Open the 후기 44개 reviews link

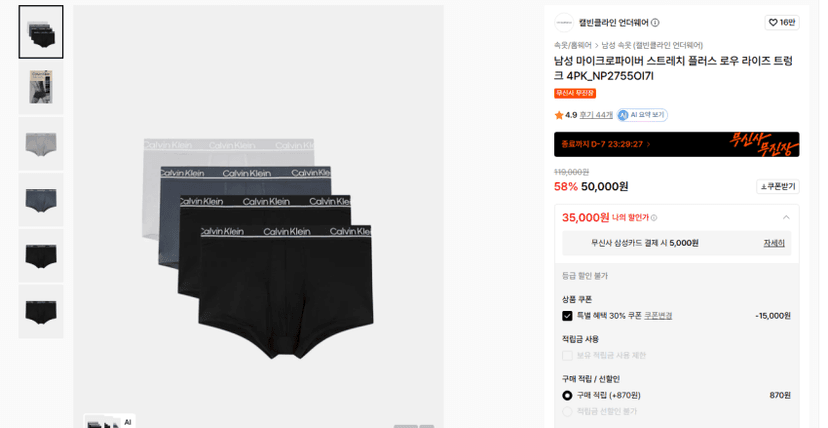click(596, 115)
